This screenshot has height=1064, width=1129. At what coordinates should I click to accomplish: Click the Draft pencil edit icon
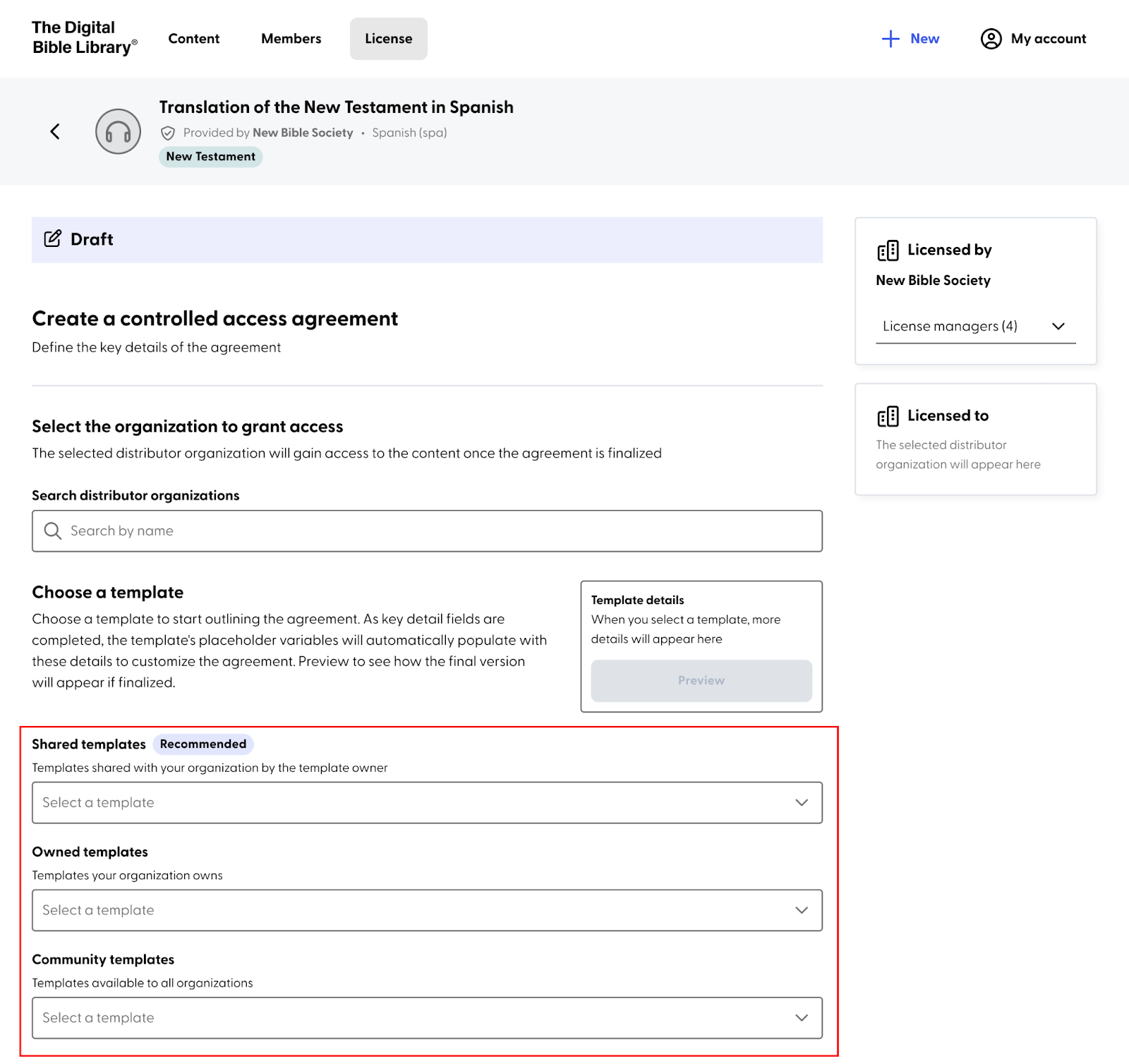tap(52, 238)
